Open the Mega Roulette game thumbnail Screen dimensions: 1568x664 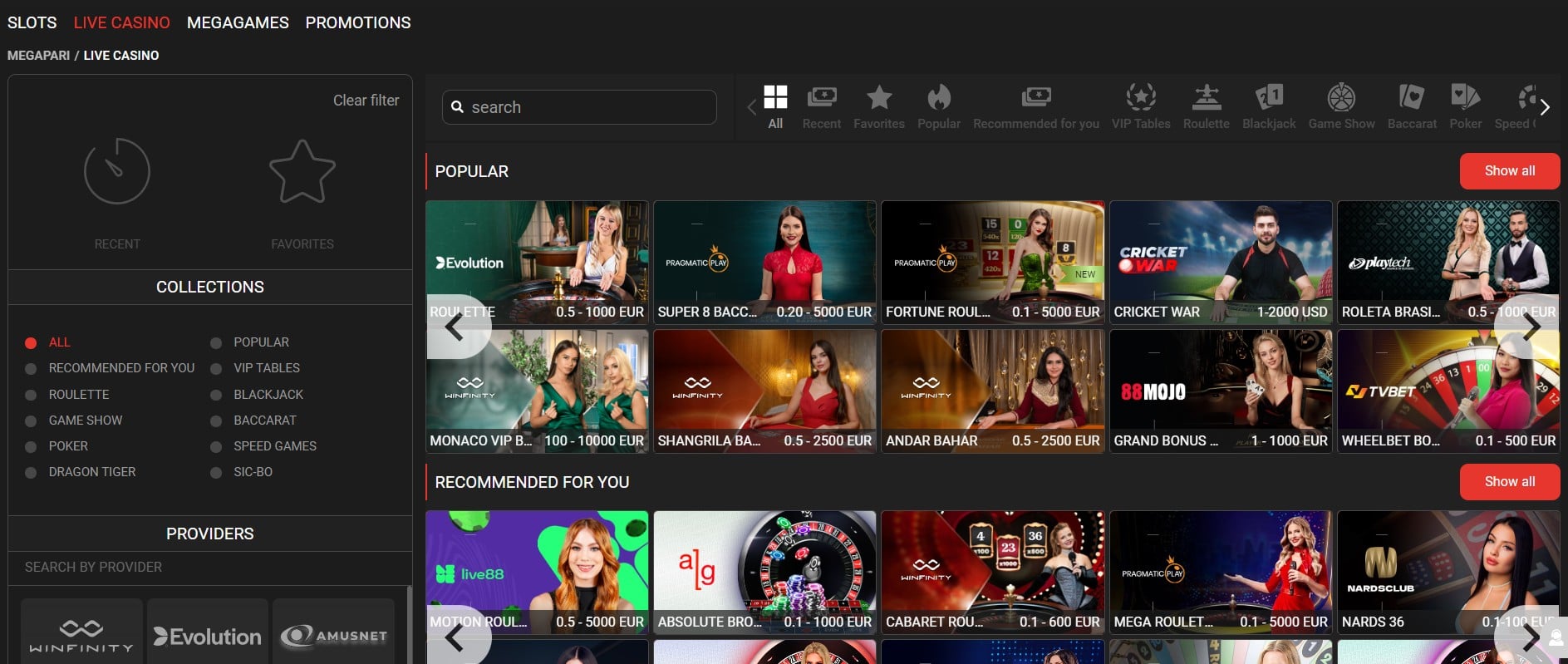click(1221, 572)
